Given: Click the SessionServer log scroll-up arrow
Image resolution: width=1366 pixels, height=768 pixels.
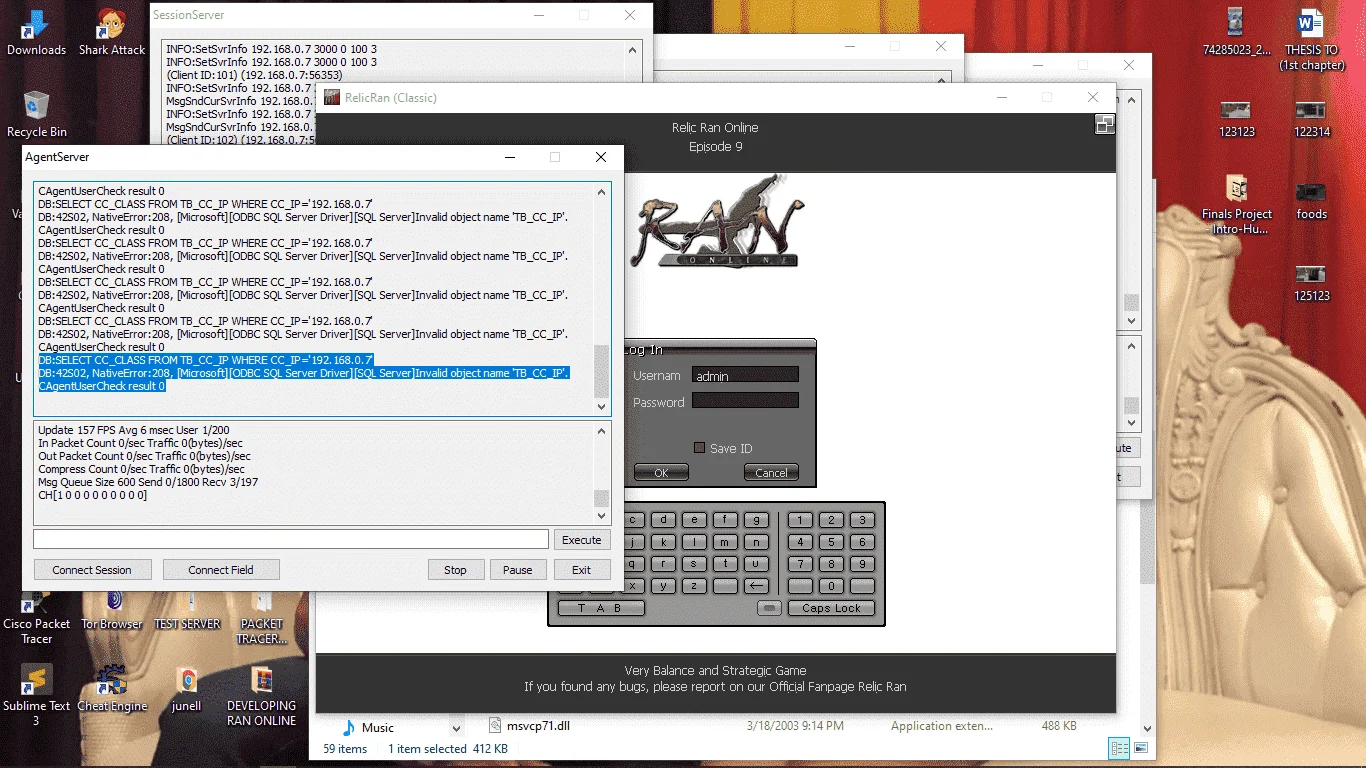Looking at the screenshot, I should pos(633,48).
